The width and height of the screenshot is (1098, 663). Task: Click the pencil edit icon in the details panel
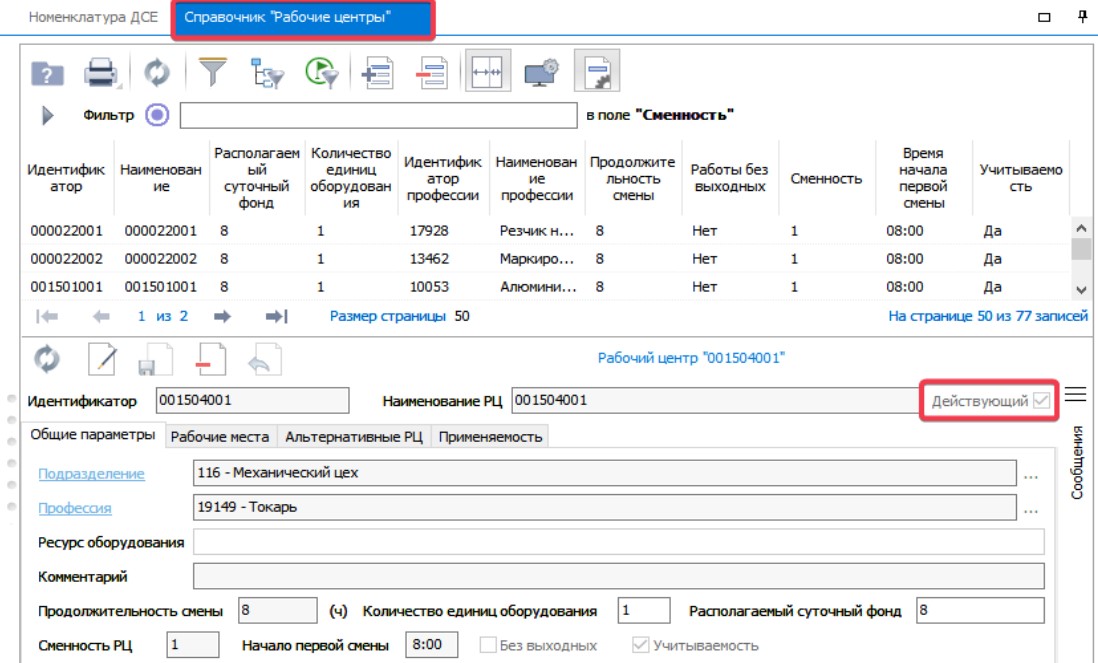click(x=103, y=360)
